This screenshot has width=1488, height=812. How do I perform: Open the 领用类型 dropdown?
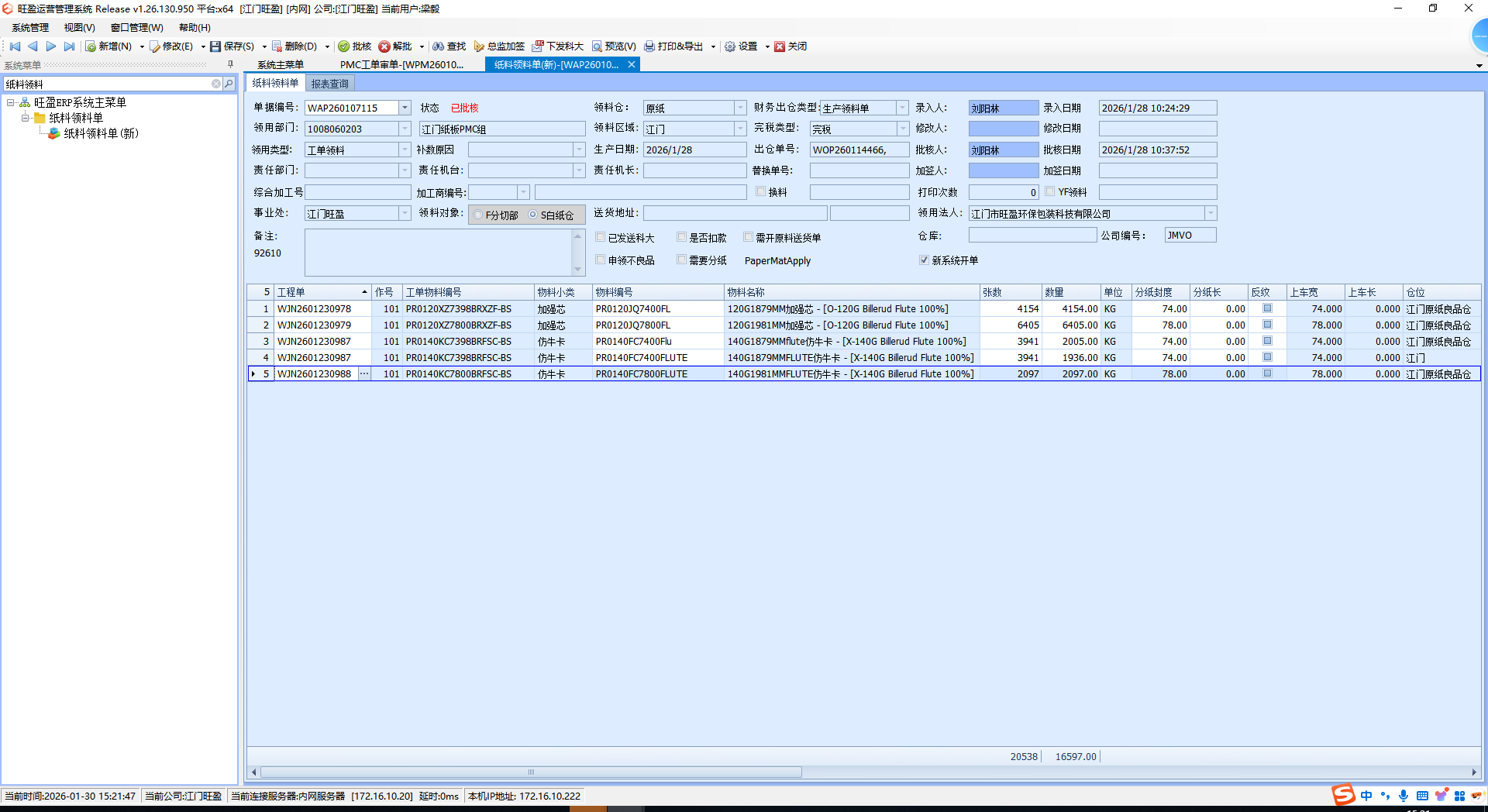pos(405,150)
